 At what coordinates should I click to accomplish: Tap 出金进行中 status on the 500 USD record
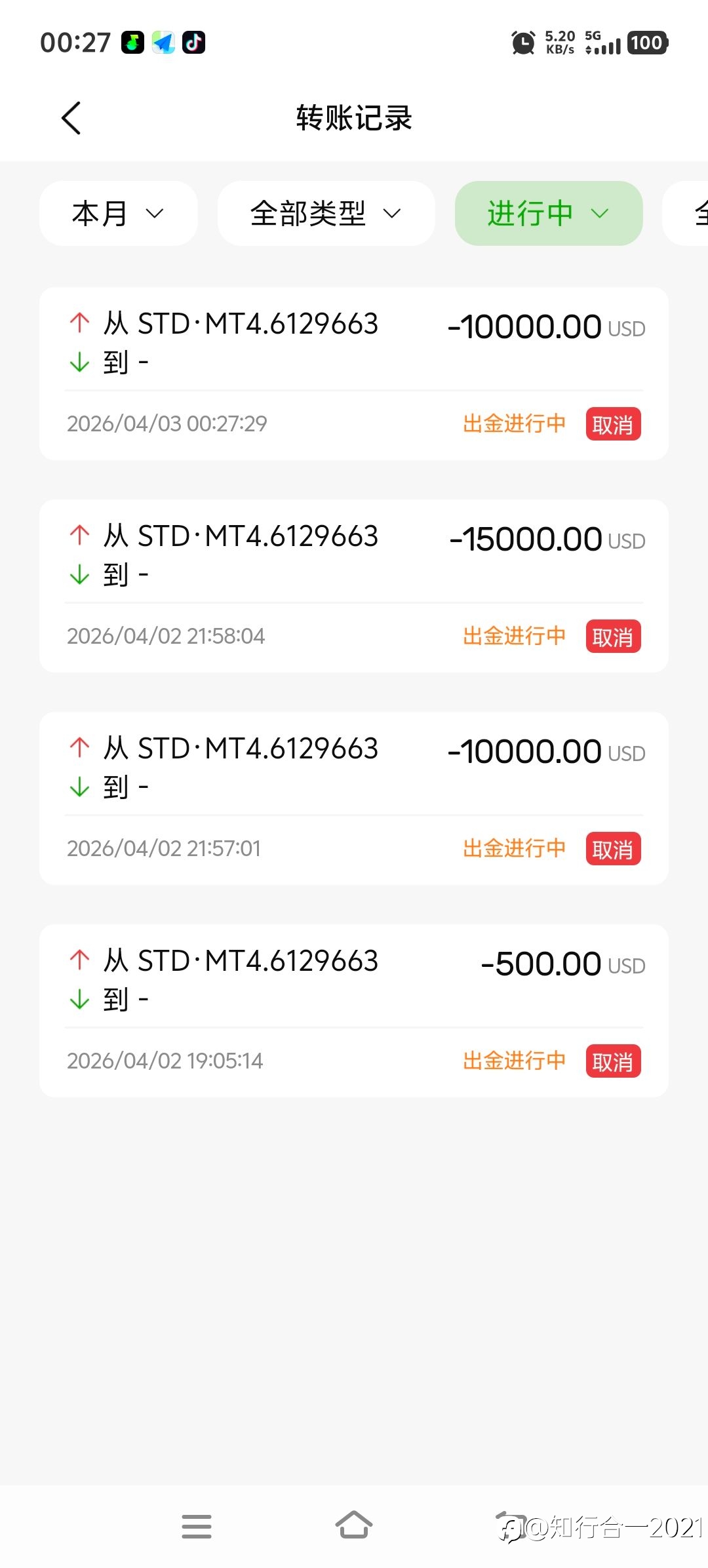[x=514, y=1061]
